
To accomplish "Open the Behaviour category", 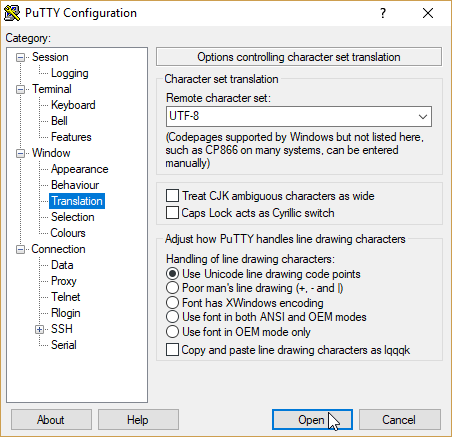I will tap(75, 185).
